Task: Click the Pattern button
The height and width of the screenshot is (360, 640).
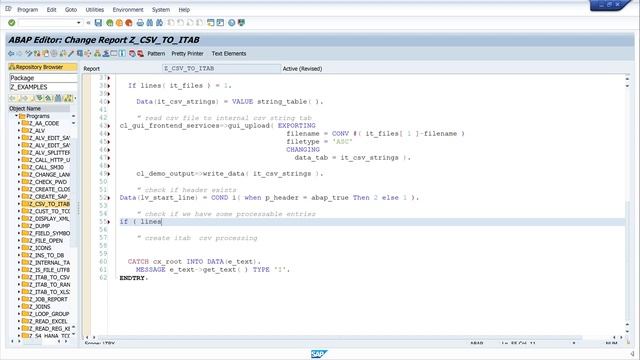Action: (x=156, y=53)
